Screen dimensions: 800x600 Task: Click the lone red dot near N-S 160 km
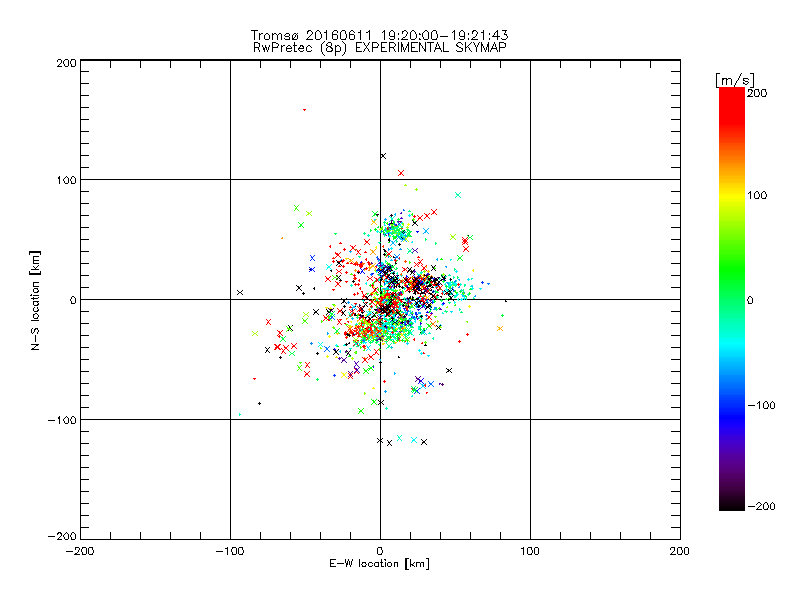point(305,110)
